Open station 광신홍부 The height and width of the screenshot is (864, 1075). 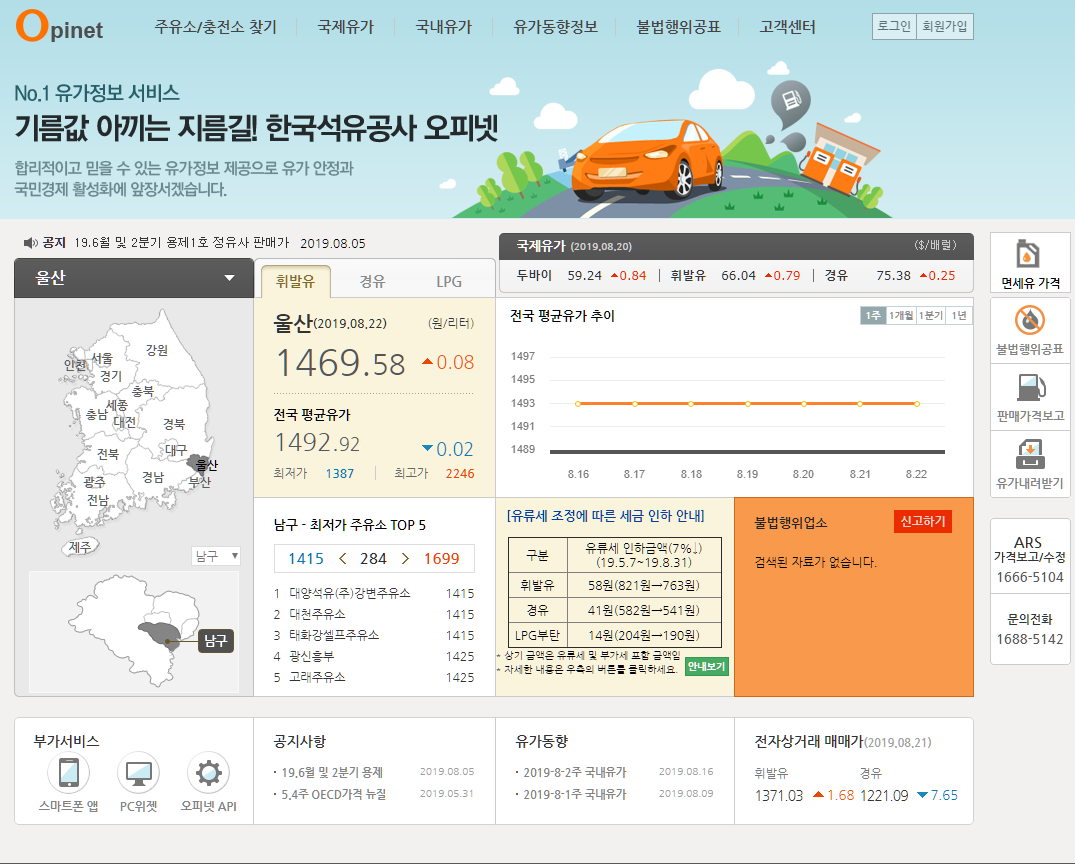[311, 656]
